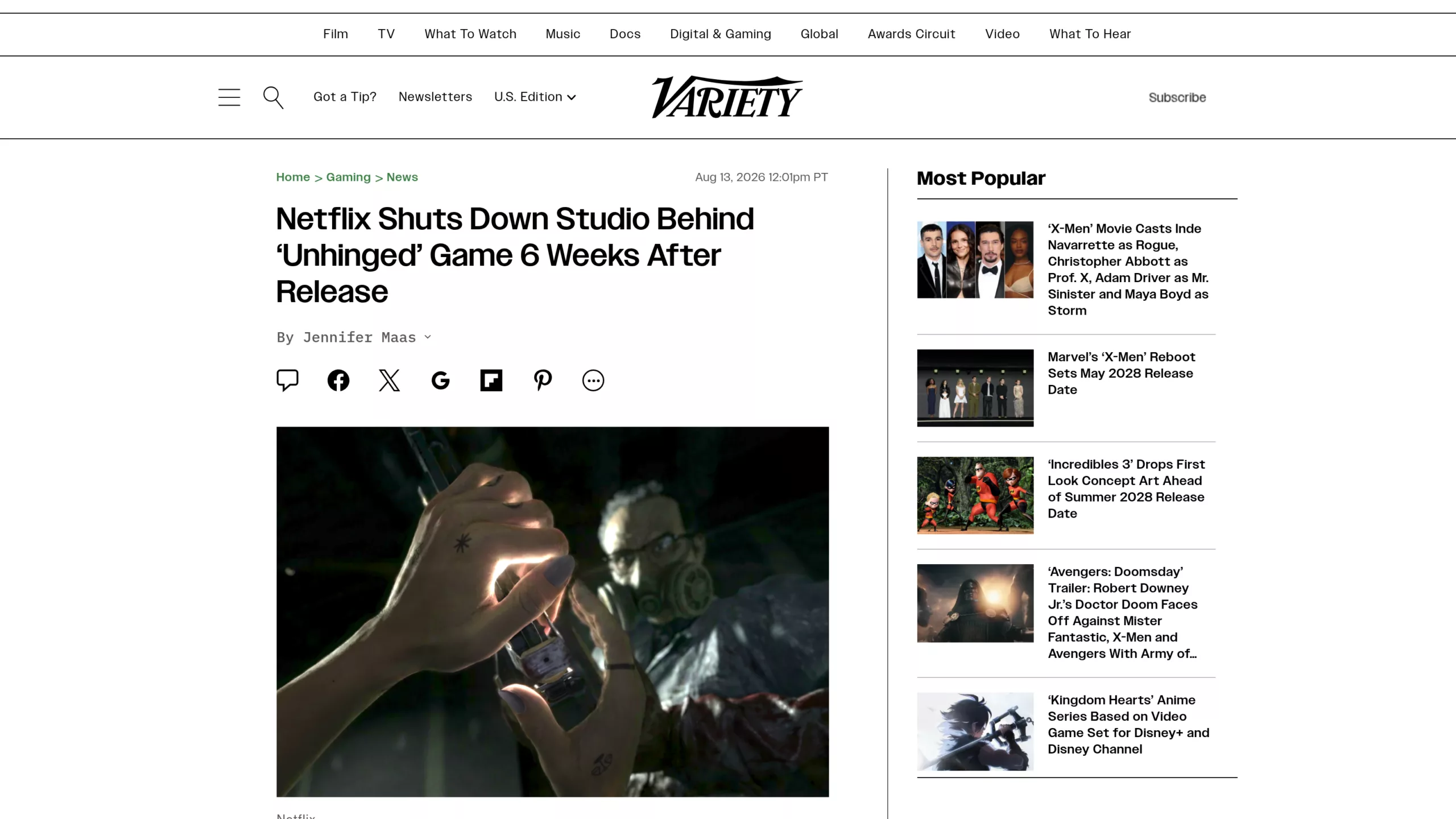Open Awards Circuit section
This screenshot has width=1456, height=819.
(912, 34)
